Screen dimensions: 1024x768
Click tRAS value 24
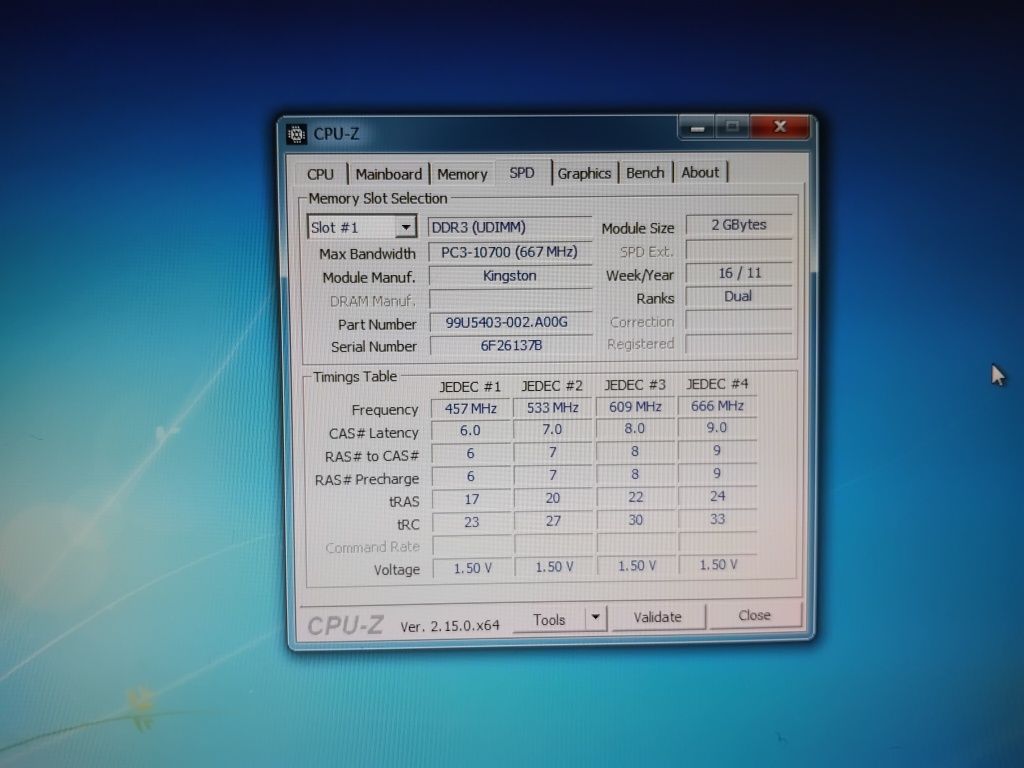coord(717,496)
